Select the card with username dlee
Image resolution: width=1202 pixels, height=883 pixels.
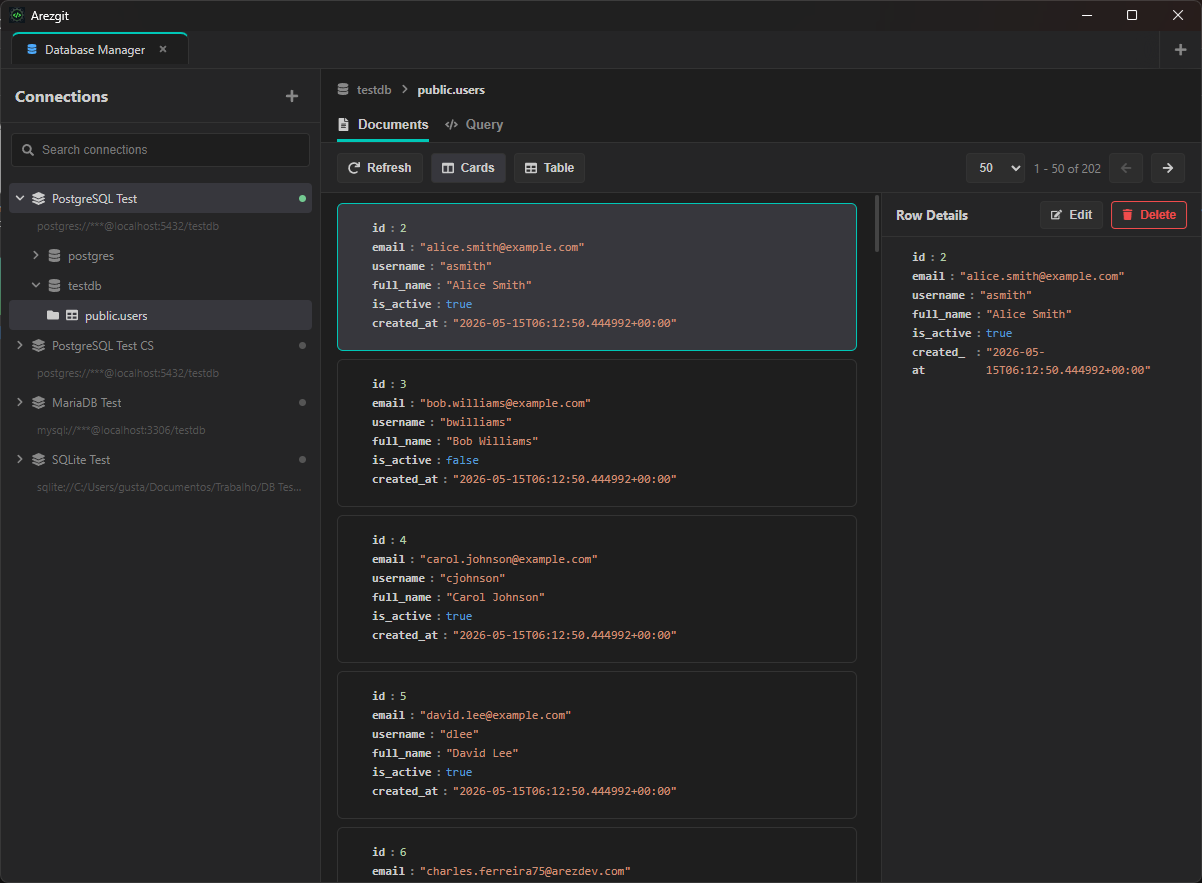(x=597, y=745)
